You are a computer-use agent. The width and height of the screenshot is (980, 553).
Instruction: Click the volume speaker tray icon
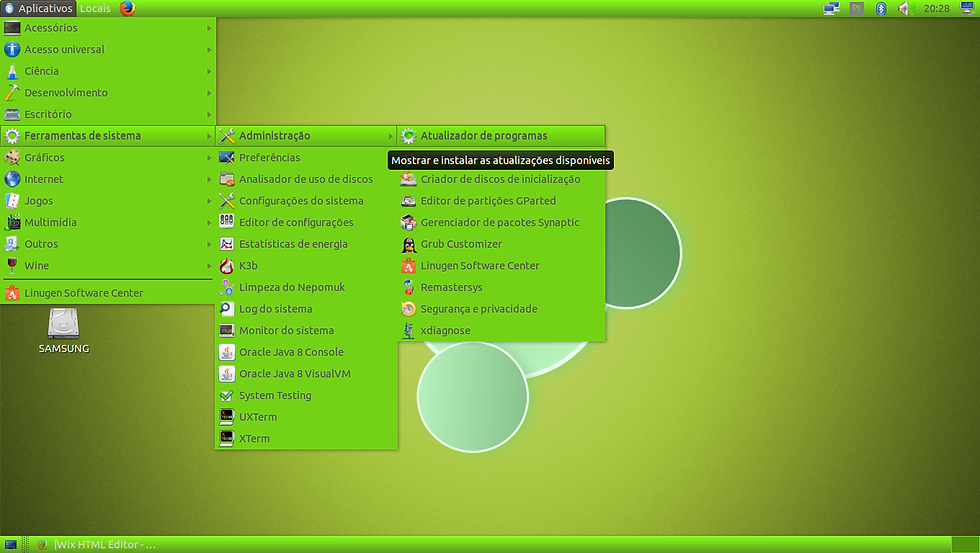pos(905,8)
